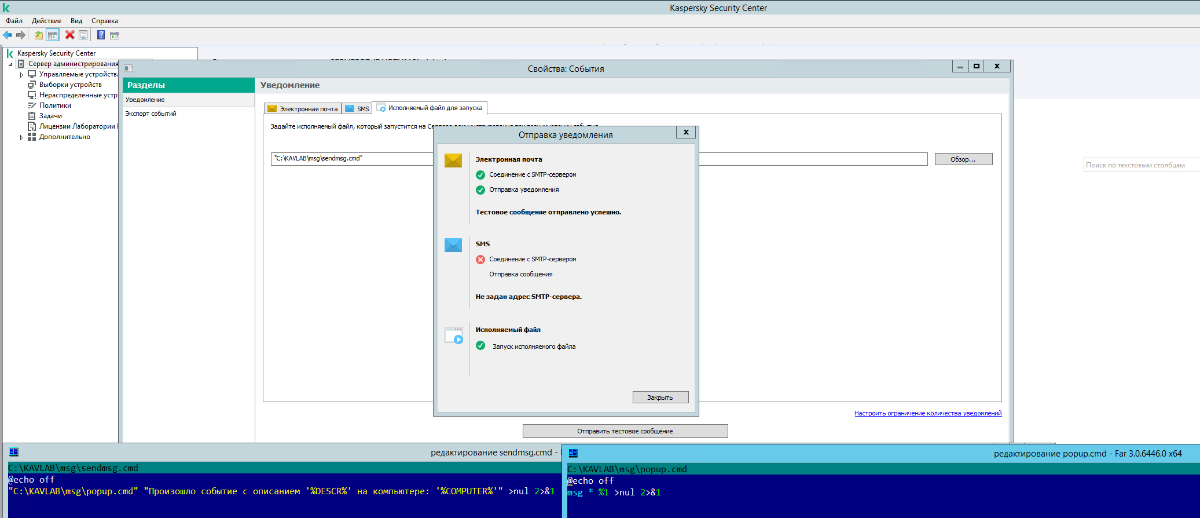The width and height of the screenshot is (1200, 518).
Task: Toggle the show/hide console tree toolbar icon
Action: 52,34
